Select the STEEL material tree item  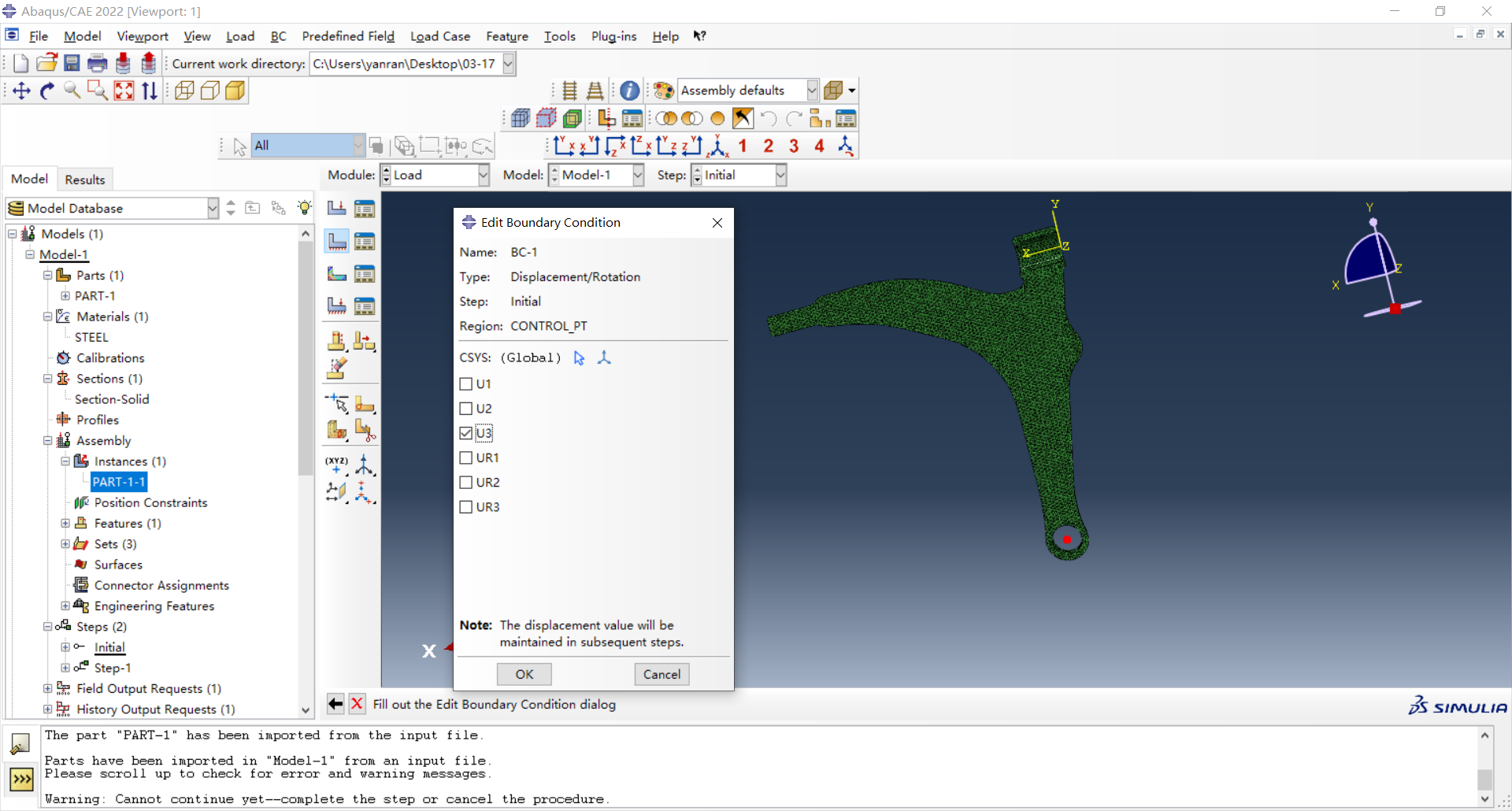pos(91,337)
